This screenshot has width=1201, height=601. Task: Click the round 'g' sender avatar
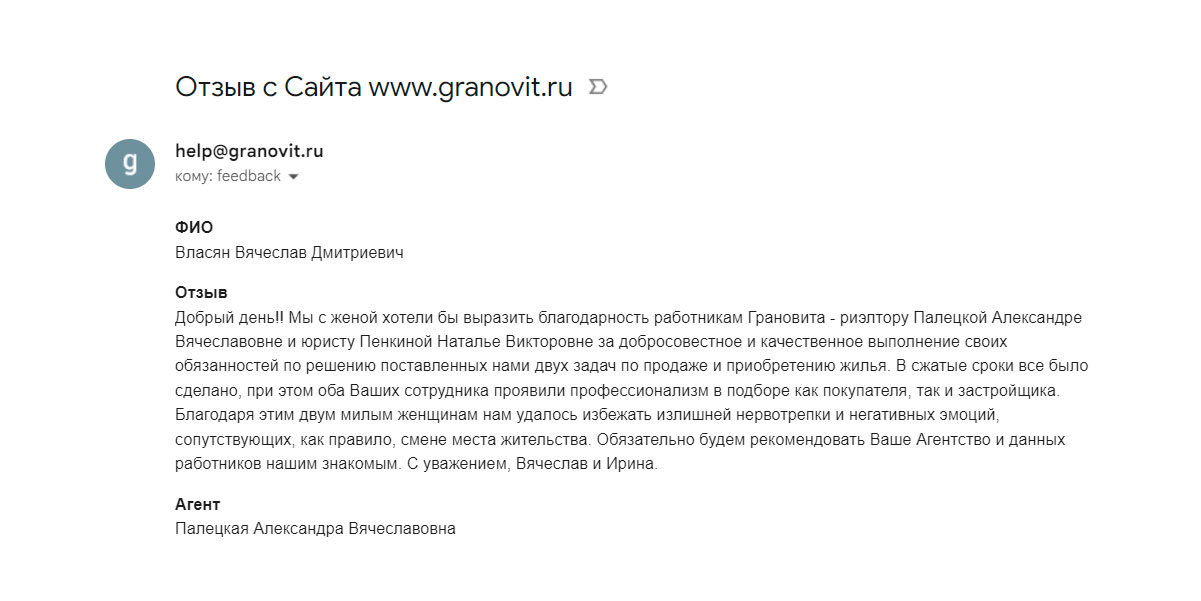point(130,164)
